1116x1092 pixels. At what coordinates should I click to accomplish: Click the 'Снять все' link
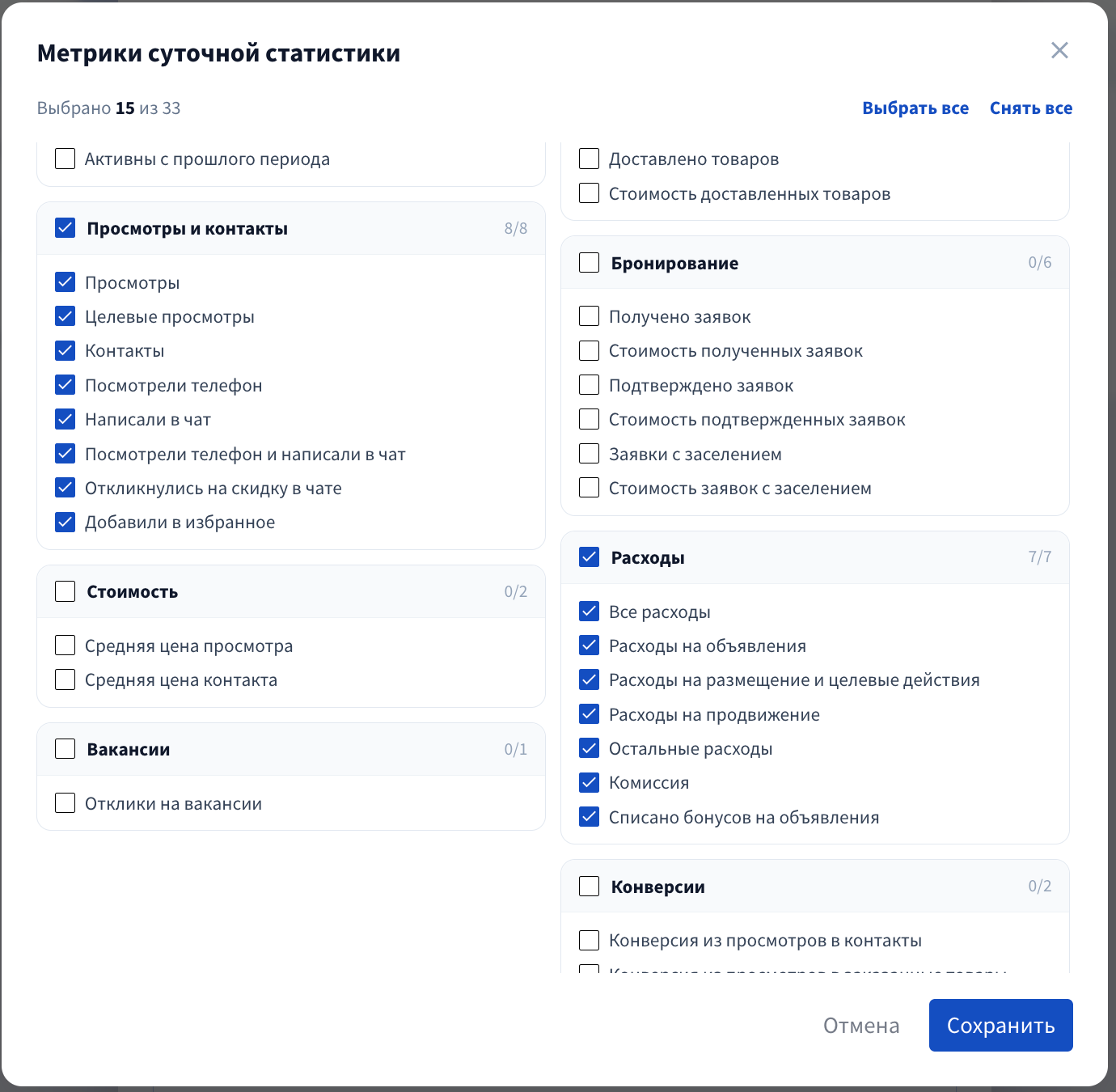coord(1031,108)
